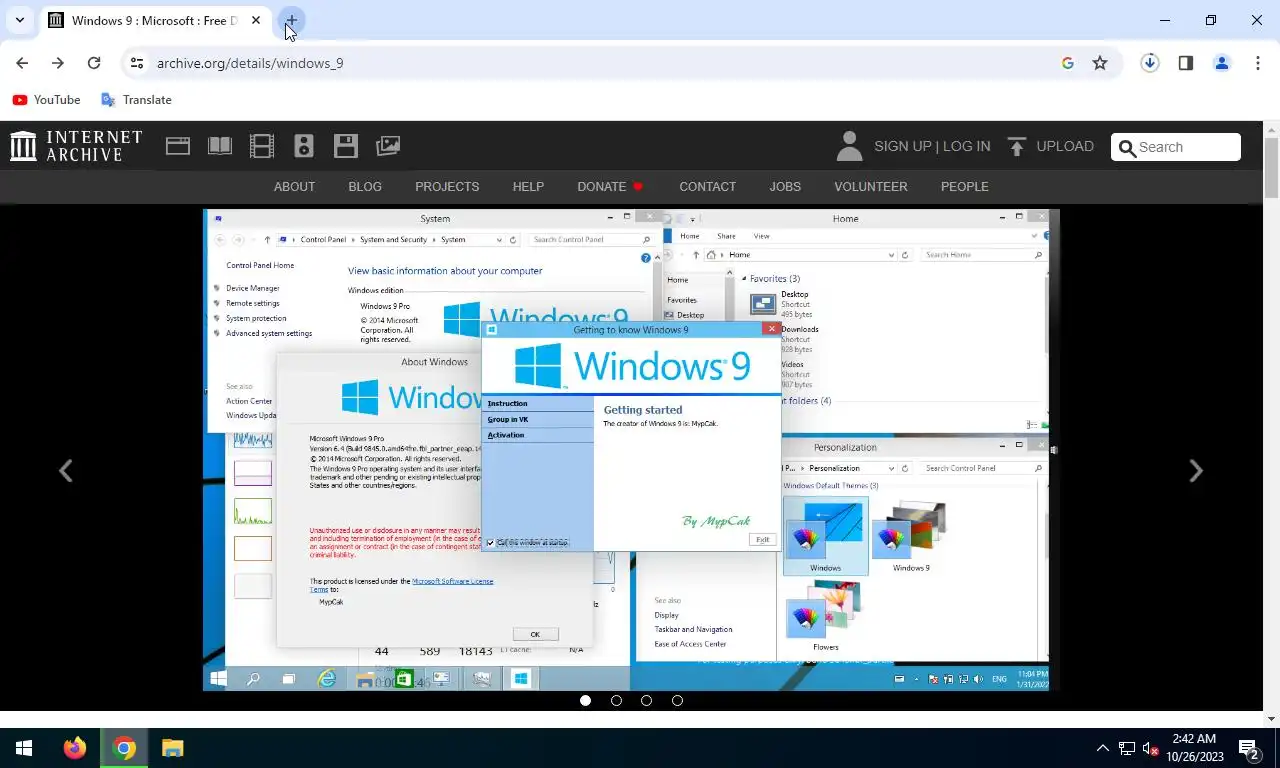Click the Windows 9 screenshot image
This screenshot has width=1280, height=768.
tap(631, 450)
